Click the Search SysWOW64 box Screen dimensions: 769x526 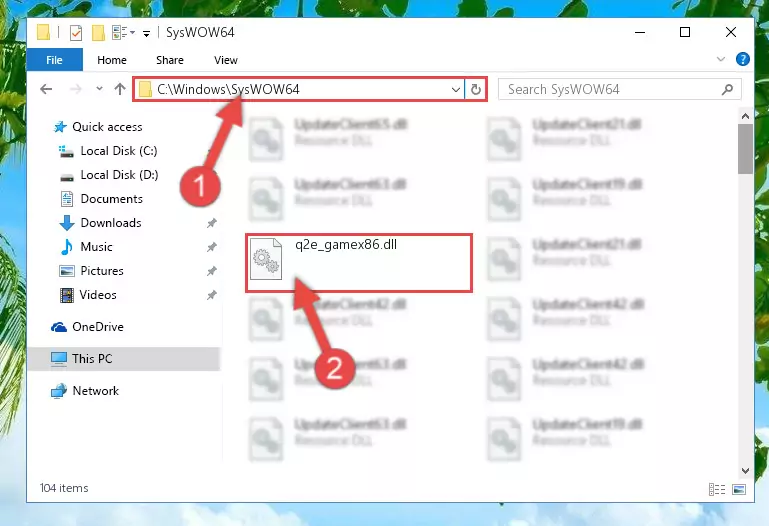click(x=619, y=89)
